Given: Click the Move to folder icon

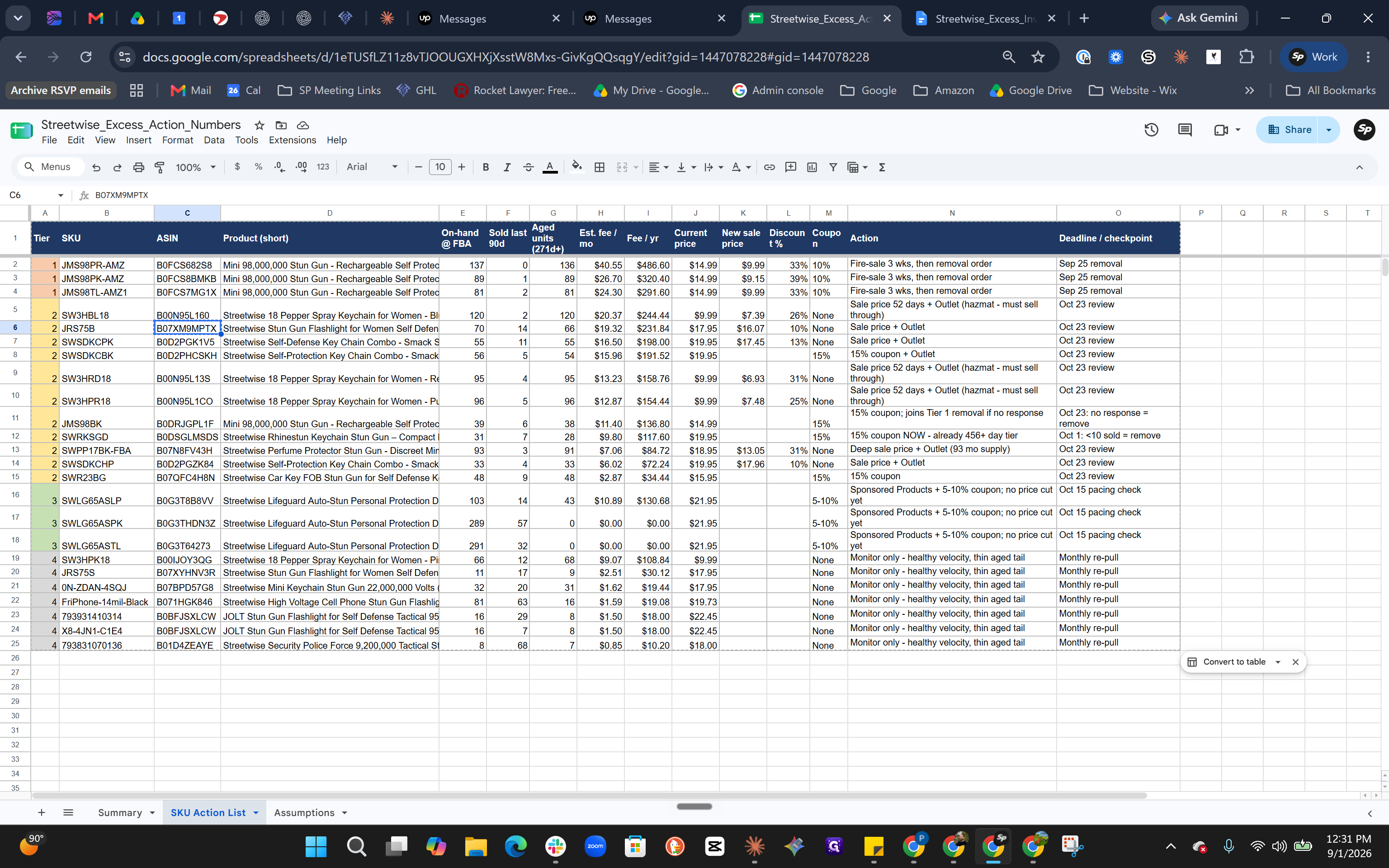Looking at the screenshot, I should (x=281, y=125).
